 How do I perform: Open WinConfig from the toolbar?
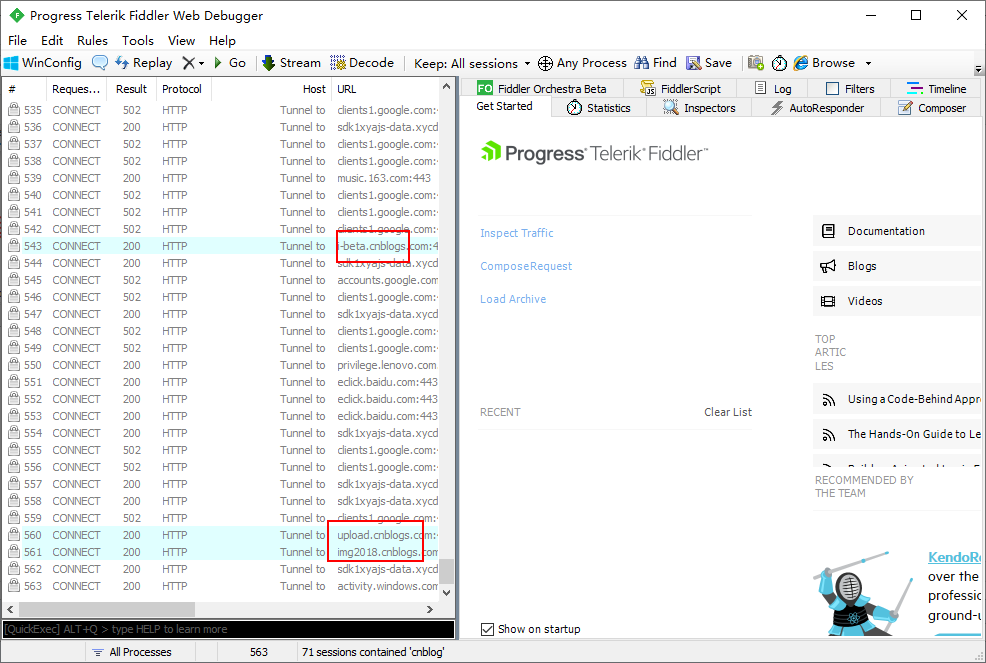43,63
